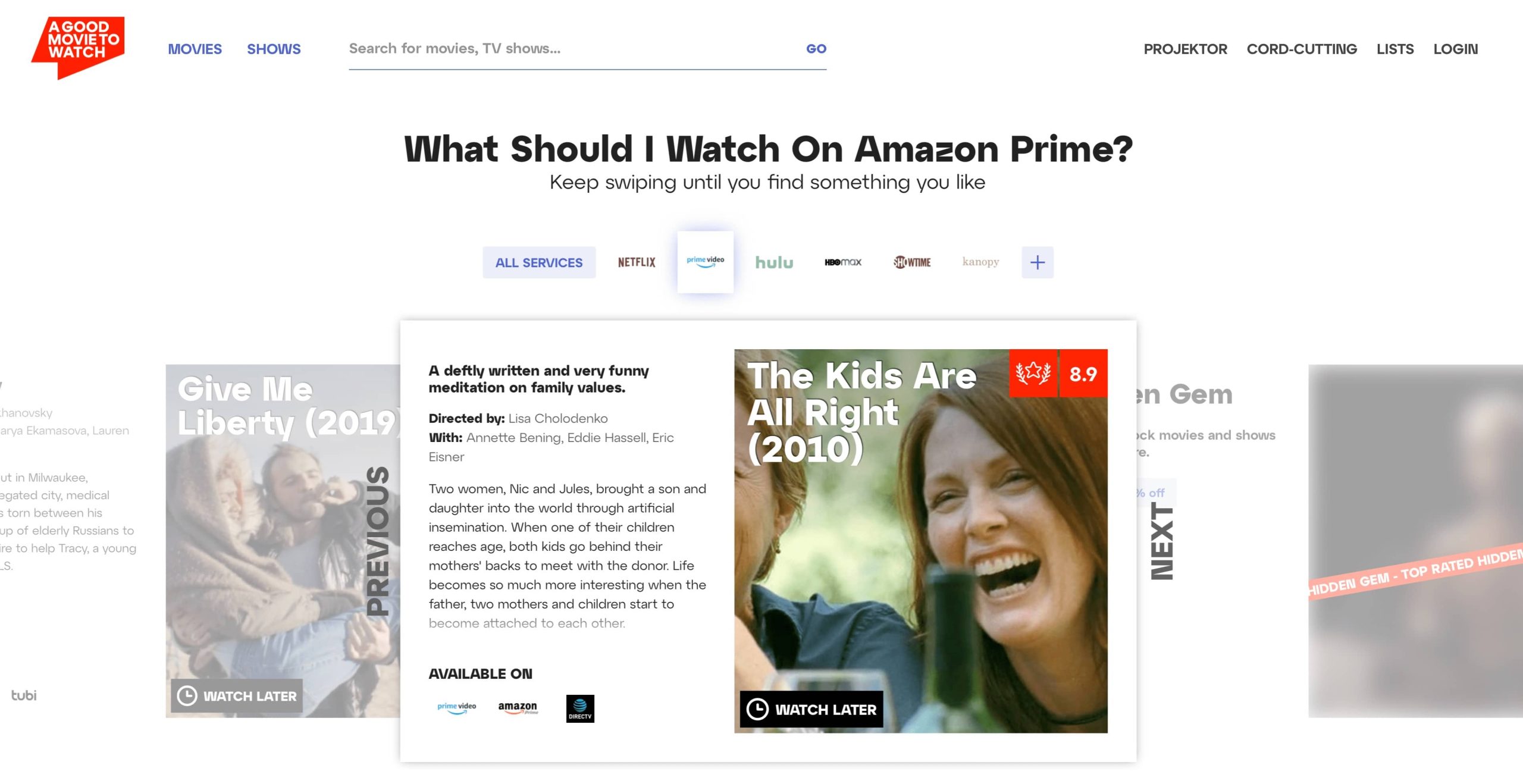Open the DirecTV availability icon
The image size is (1523, 784).
point(580,709)
